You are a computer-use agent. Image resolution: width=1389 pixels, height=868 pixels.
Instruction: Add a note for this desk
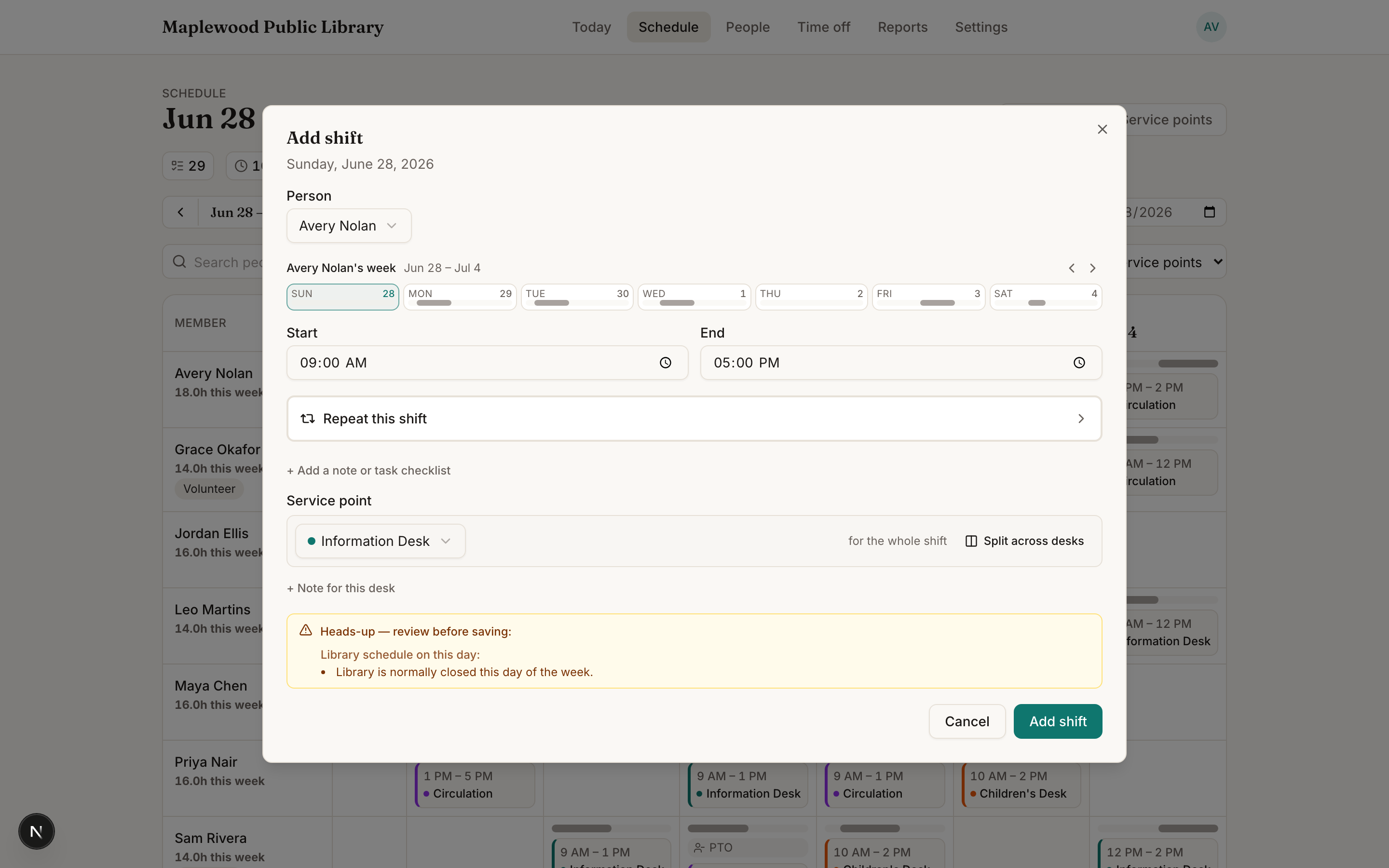pos(341,588)
